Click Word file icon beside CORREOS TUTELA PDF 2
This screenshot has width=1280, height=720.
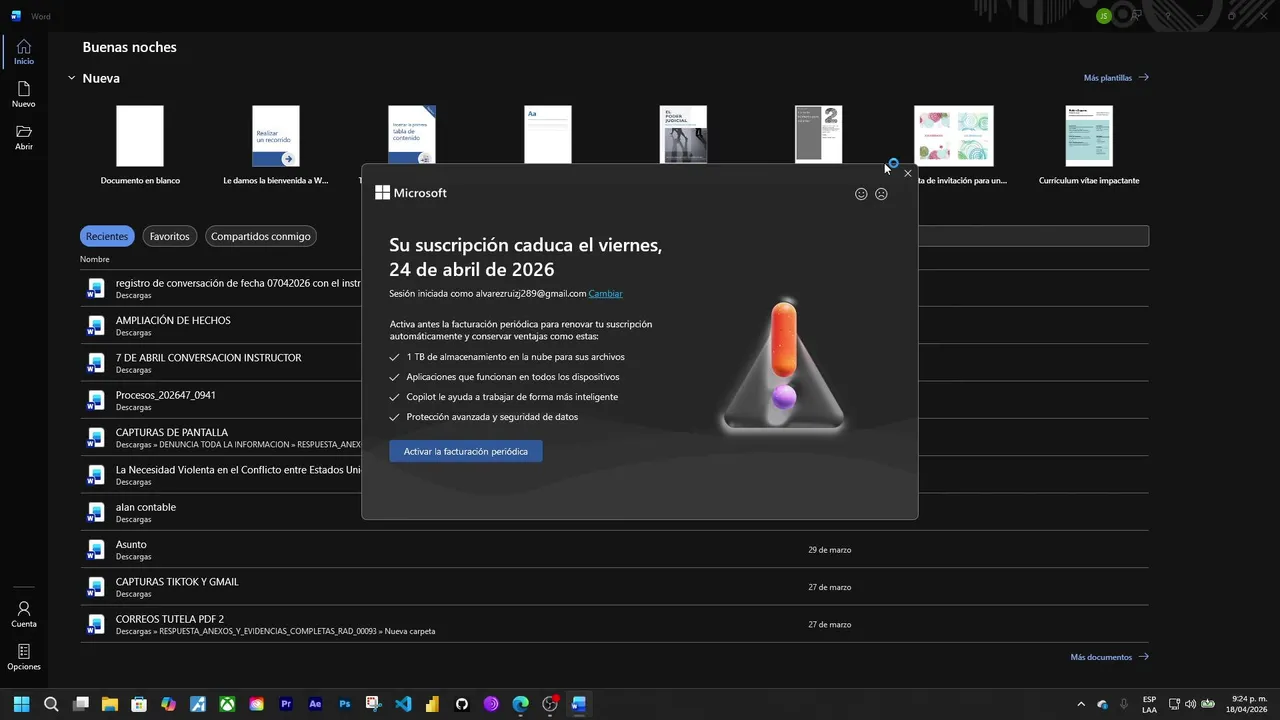[x=96, y=624]
